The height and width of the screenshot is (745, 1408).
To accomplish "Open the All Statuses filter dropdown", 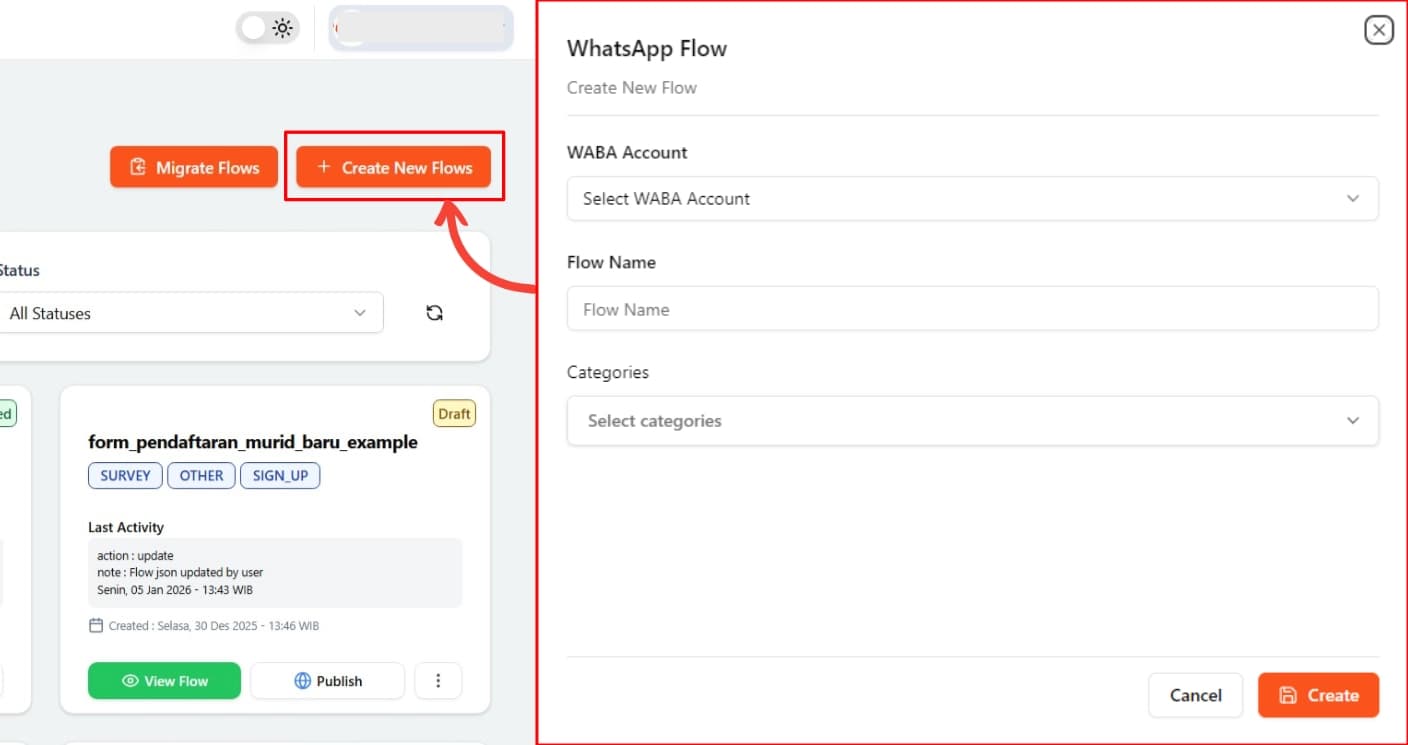I will pos(193,313).
